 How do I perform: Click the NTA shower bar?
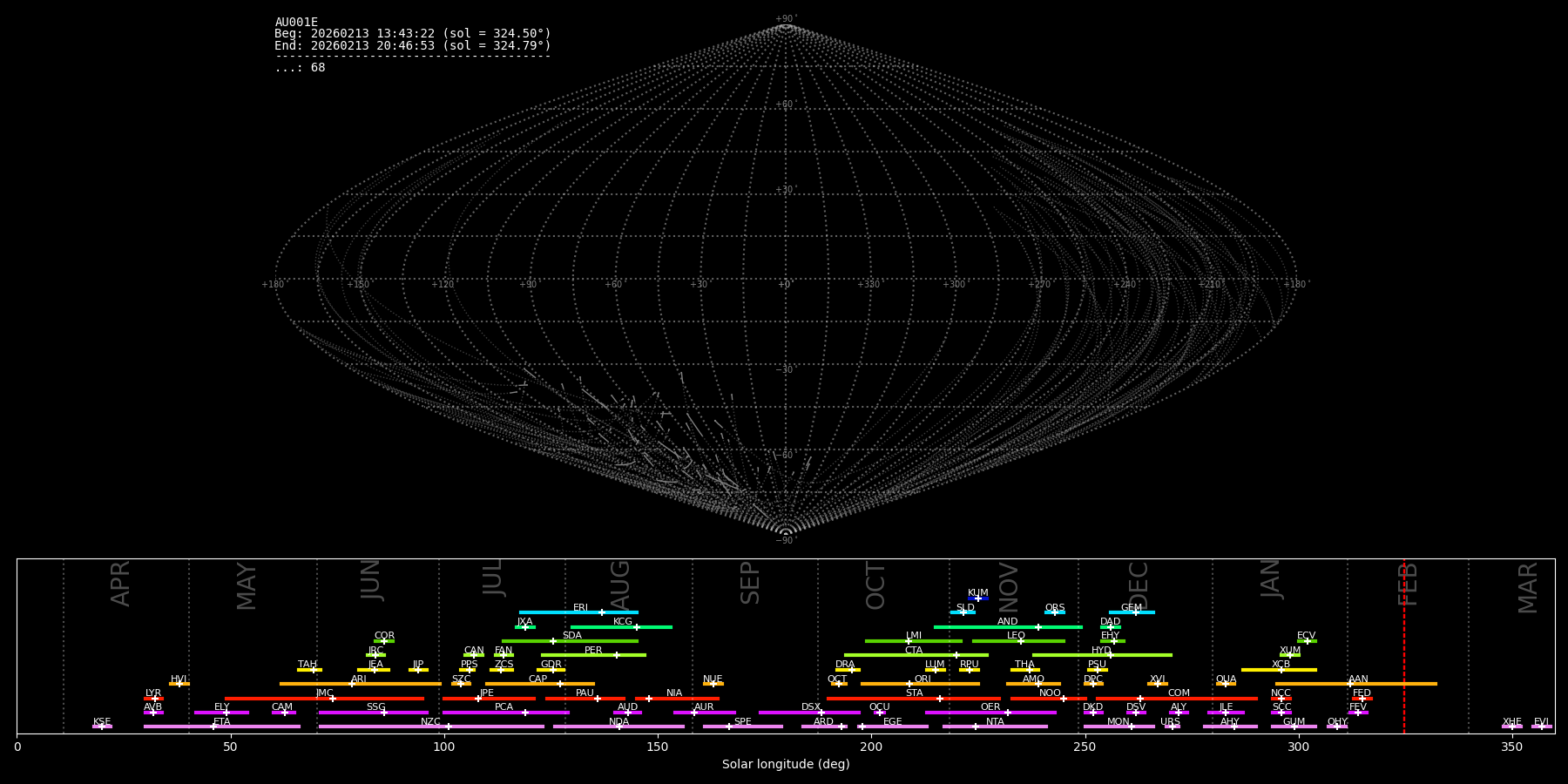[995, 727]
